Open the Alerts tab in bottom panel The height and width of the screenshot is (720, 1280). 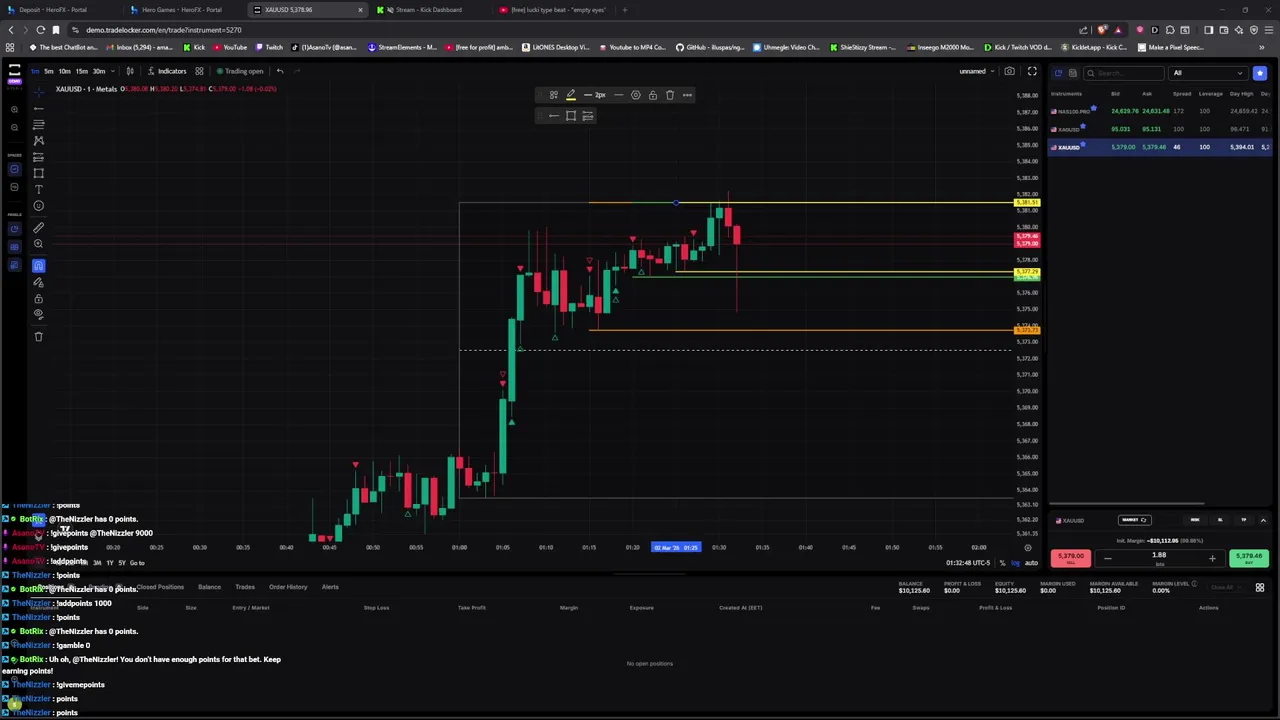(330, 587)
